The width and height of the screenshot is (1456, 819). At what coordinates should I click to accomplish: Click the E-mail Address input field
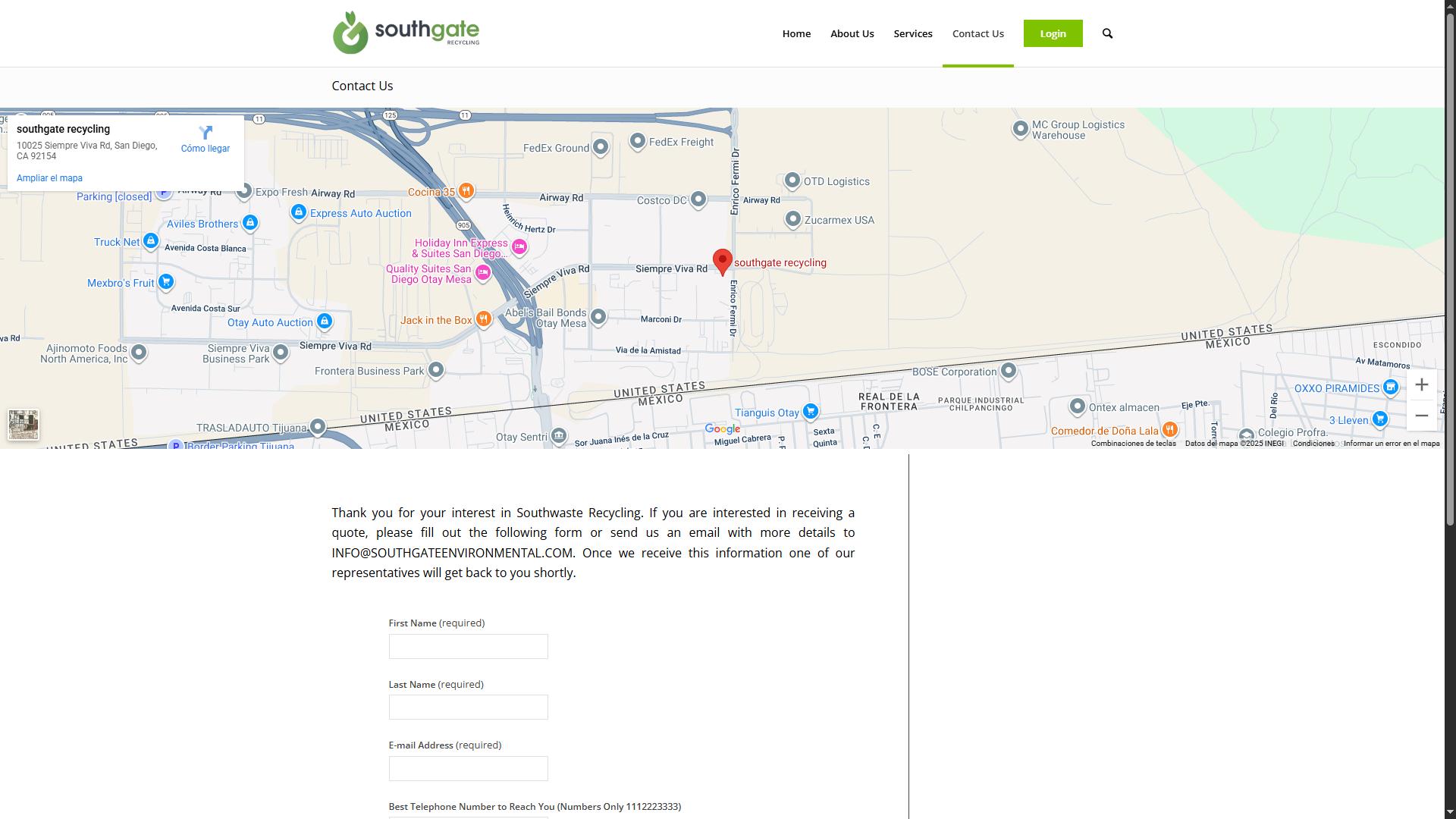468,768
